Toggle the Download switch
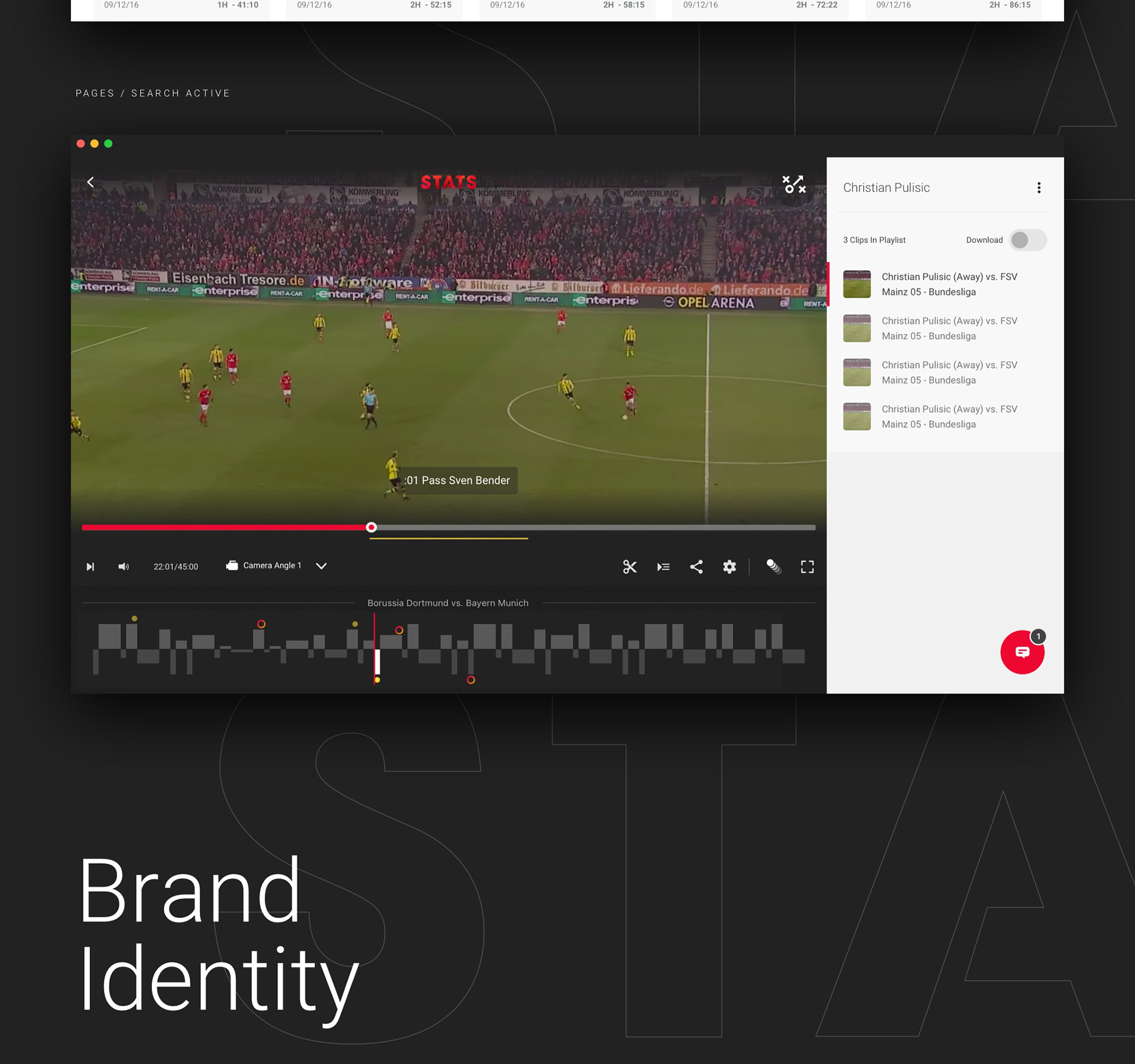Viewport: 1135px width, 1064px height. pos(1028,240)
